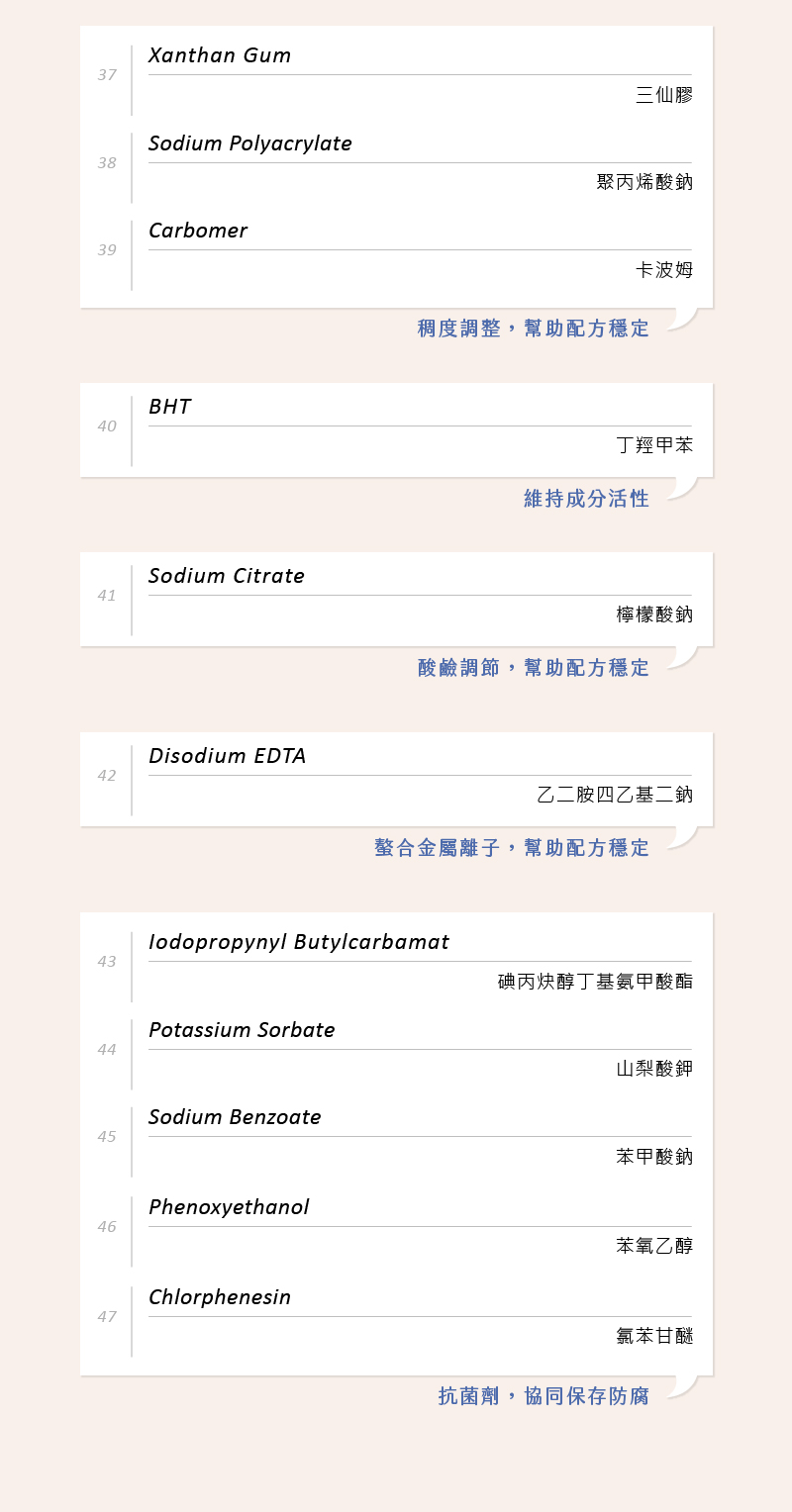Viewport: 792px width, 1512px height.
Task: Select the Sodium Benzoate entry
Action: (235, 1117)
